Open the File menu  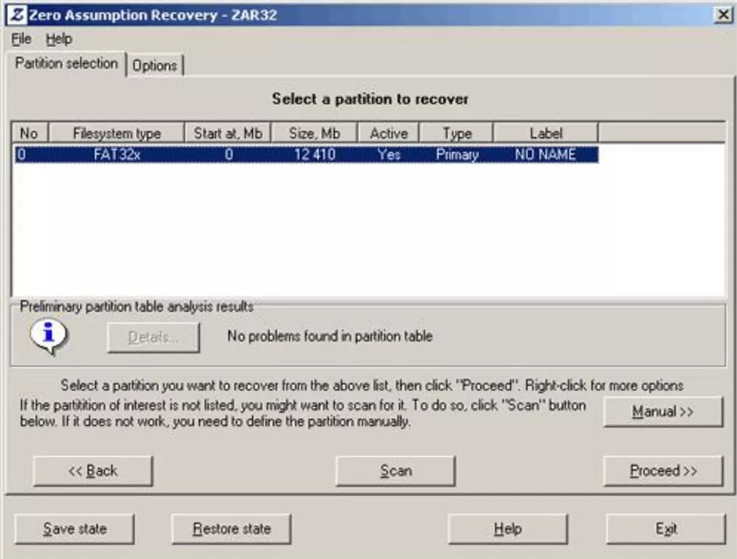tap(21, 39)
